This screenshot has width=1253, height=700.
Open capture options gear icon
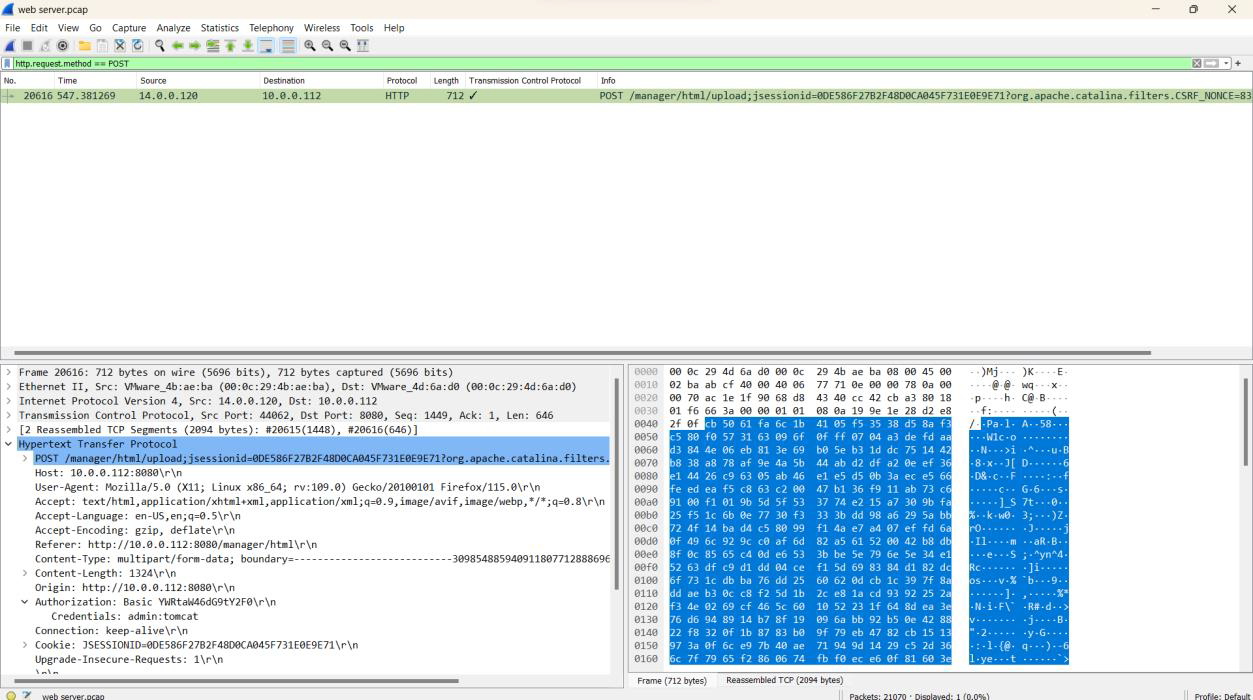63,46
